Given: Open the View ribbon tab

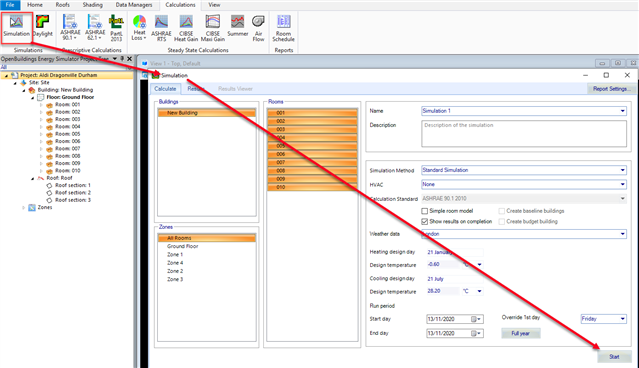Looking at the screenshot, I should (214, 5).
